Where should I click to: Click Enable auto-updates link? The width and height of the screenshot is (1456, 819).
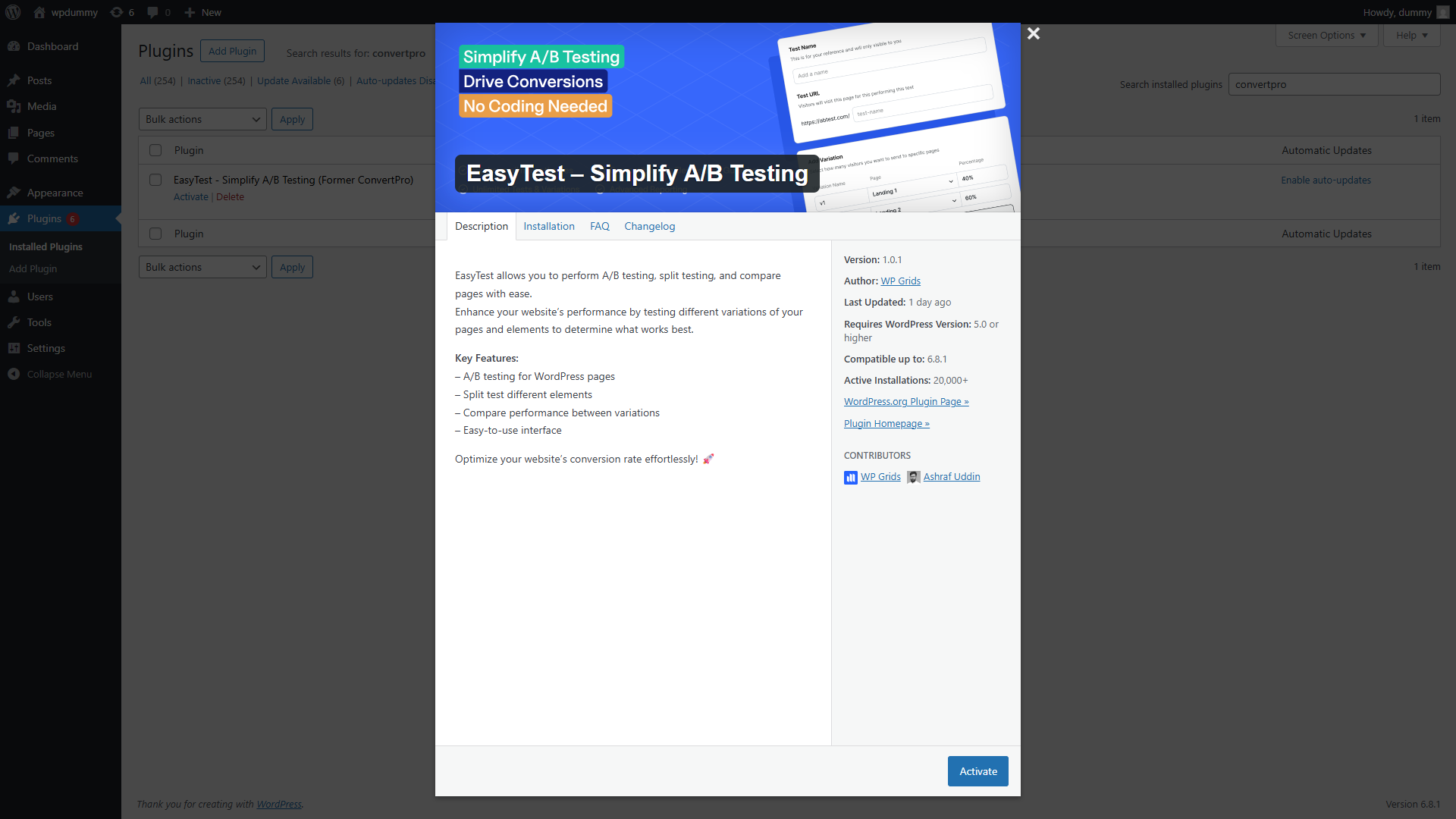click(x=1326, y=180)
